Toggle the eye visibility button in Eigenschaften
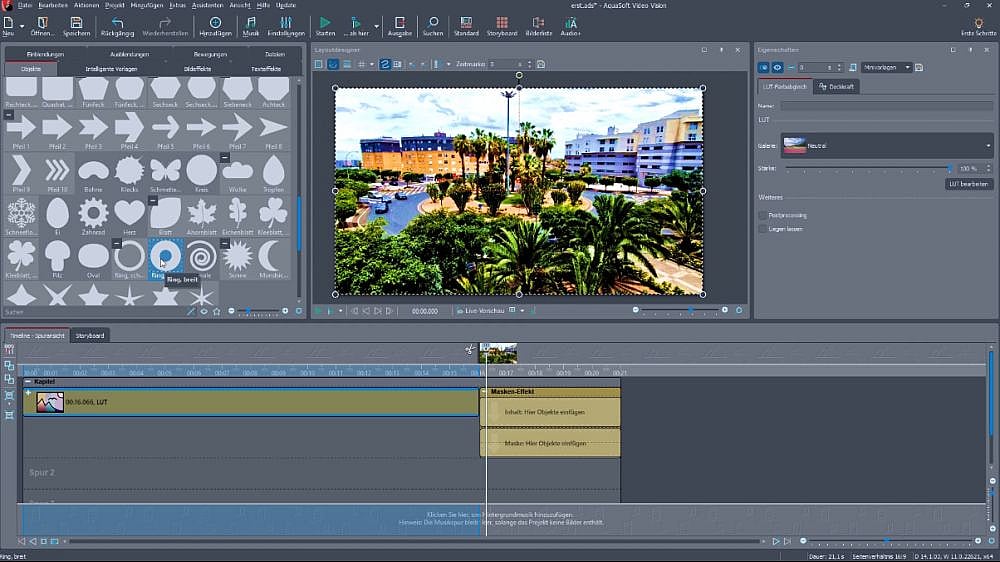1000x562 pixels. 777,67
